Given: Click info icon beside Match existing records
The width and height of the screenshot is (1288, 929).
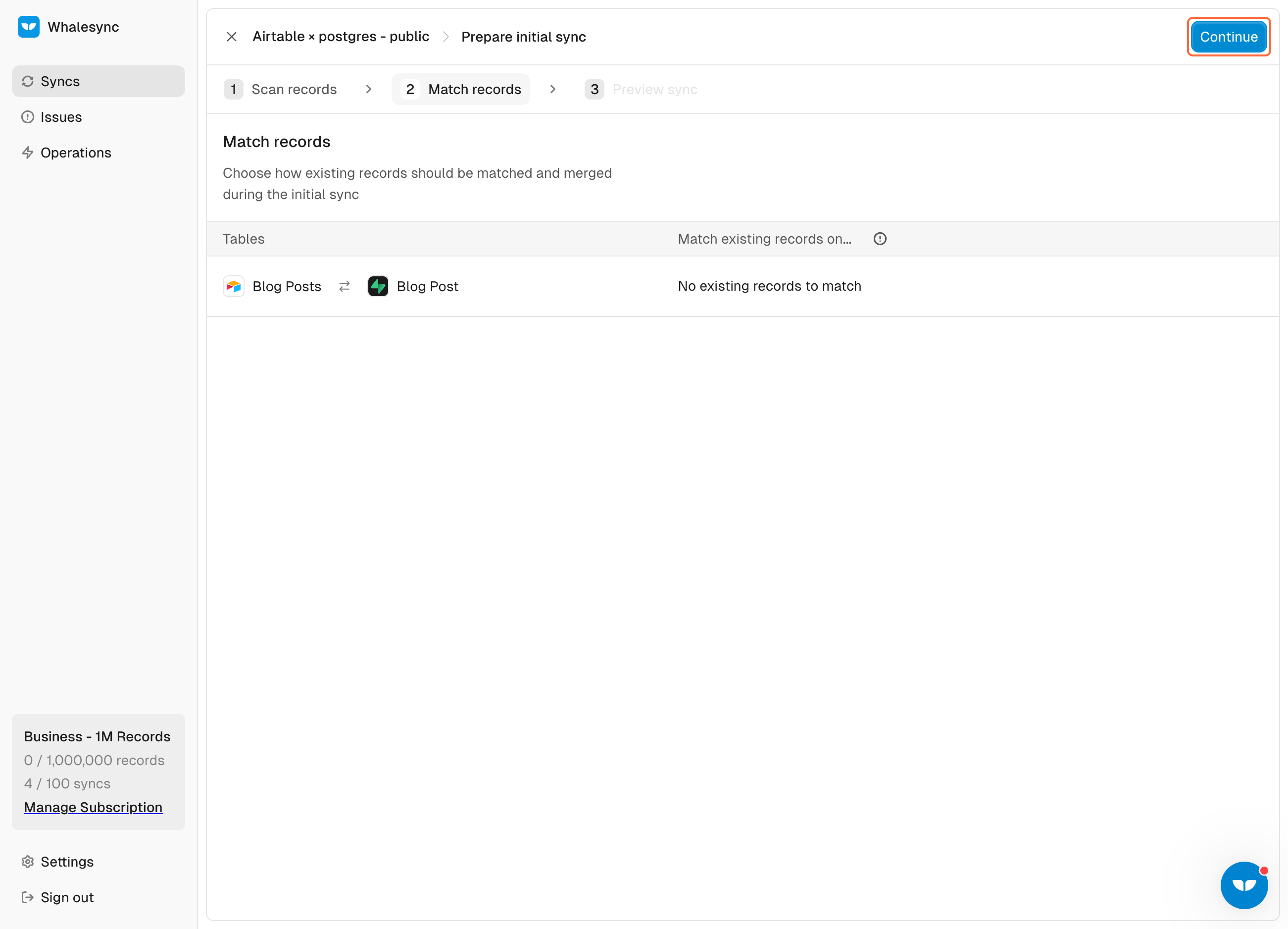Looking at the screenshot, I should pyautogui.click(x=880, y=239).
